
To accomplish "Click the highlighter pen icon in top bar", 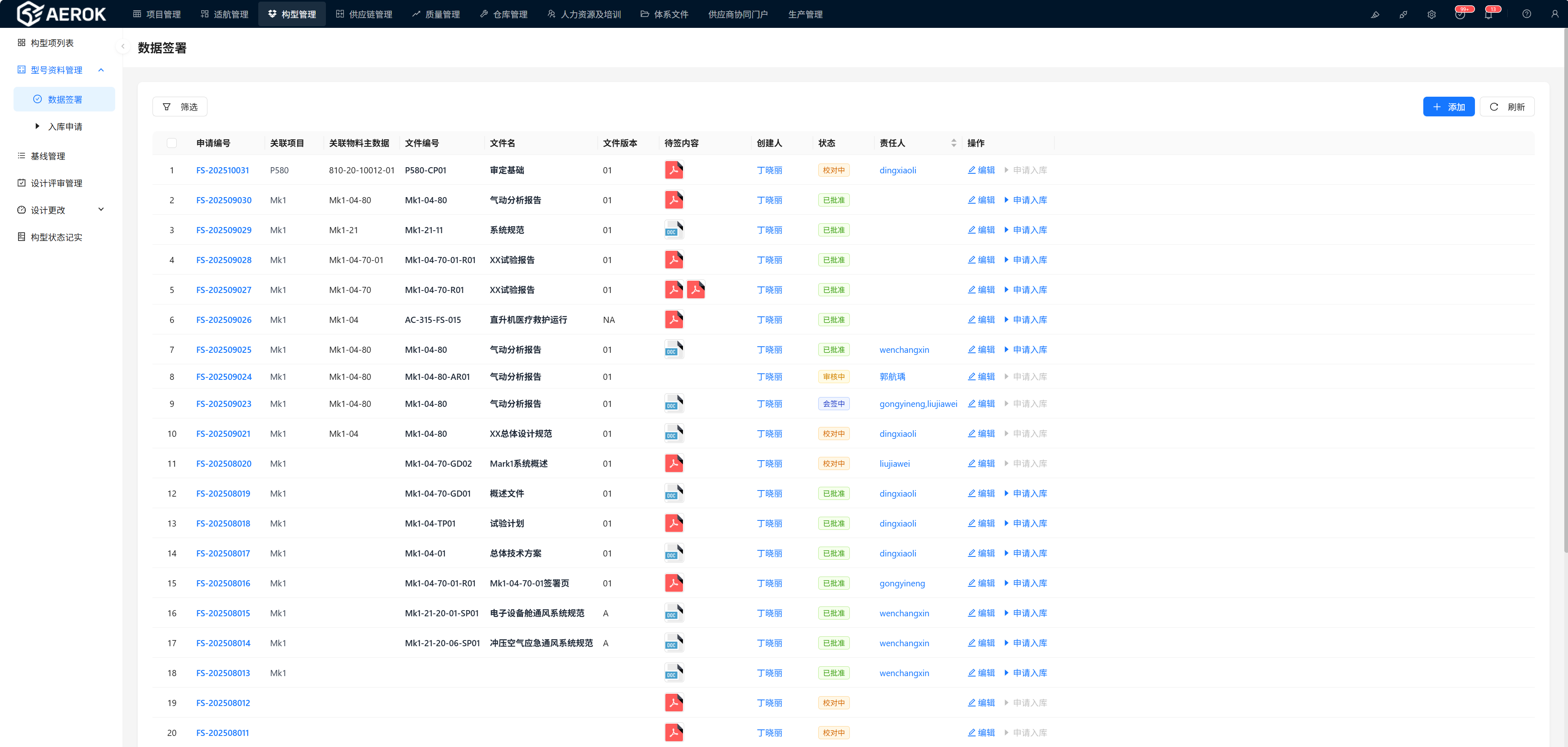I will pyautogui.click(x=1375, y=15).
